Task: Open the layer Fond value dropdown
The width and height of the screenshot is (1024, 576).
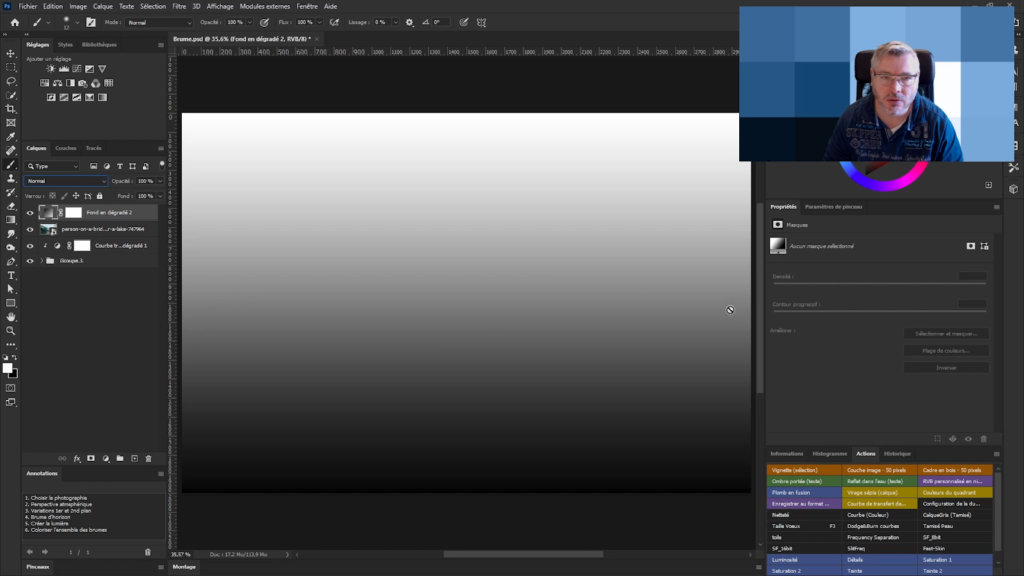Action: 160,196
